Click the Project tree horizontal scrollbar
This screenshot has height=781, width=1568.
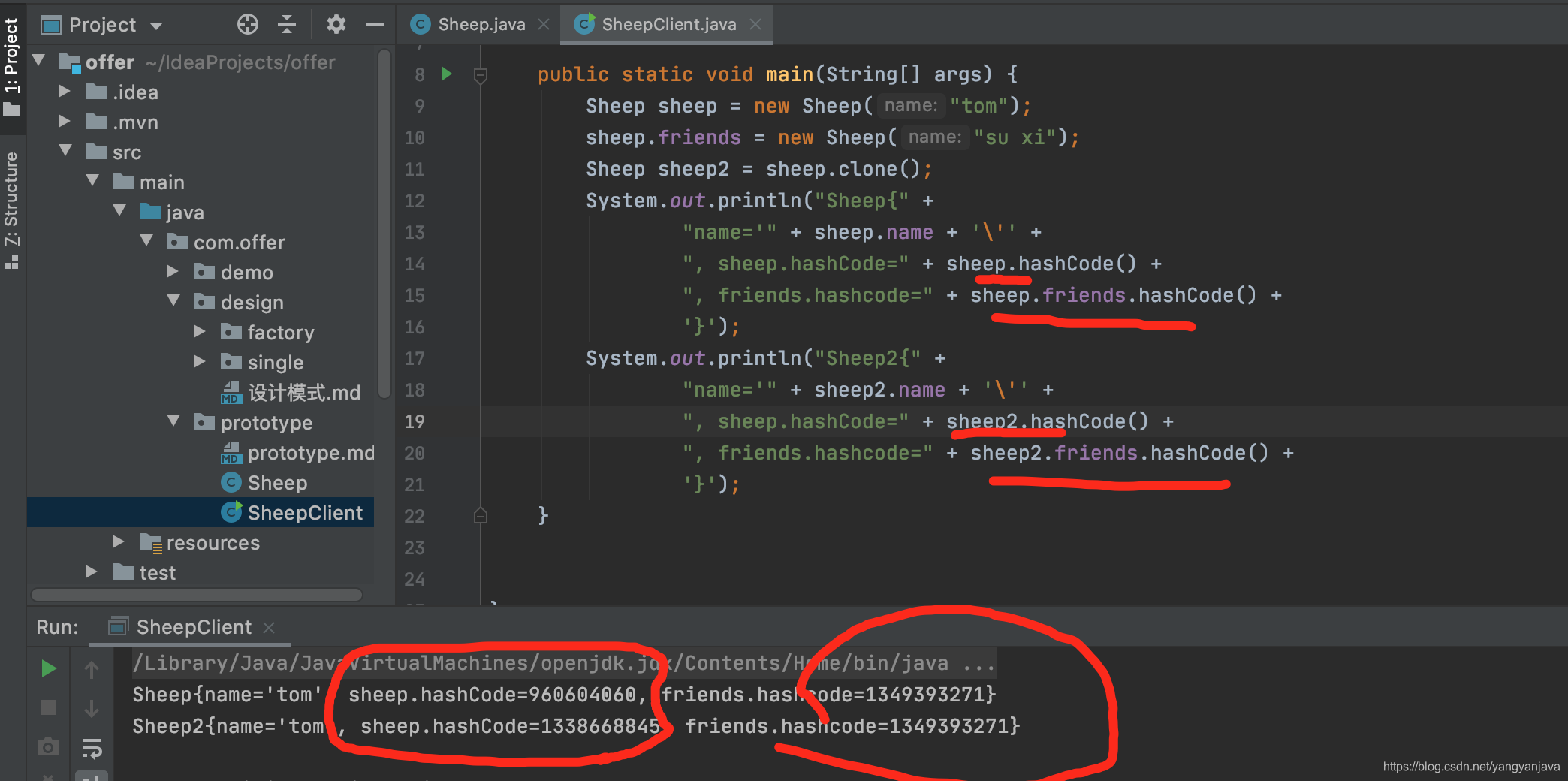click(x=197, y=595)
